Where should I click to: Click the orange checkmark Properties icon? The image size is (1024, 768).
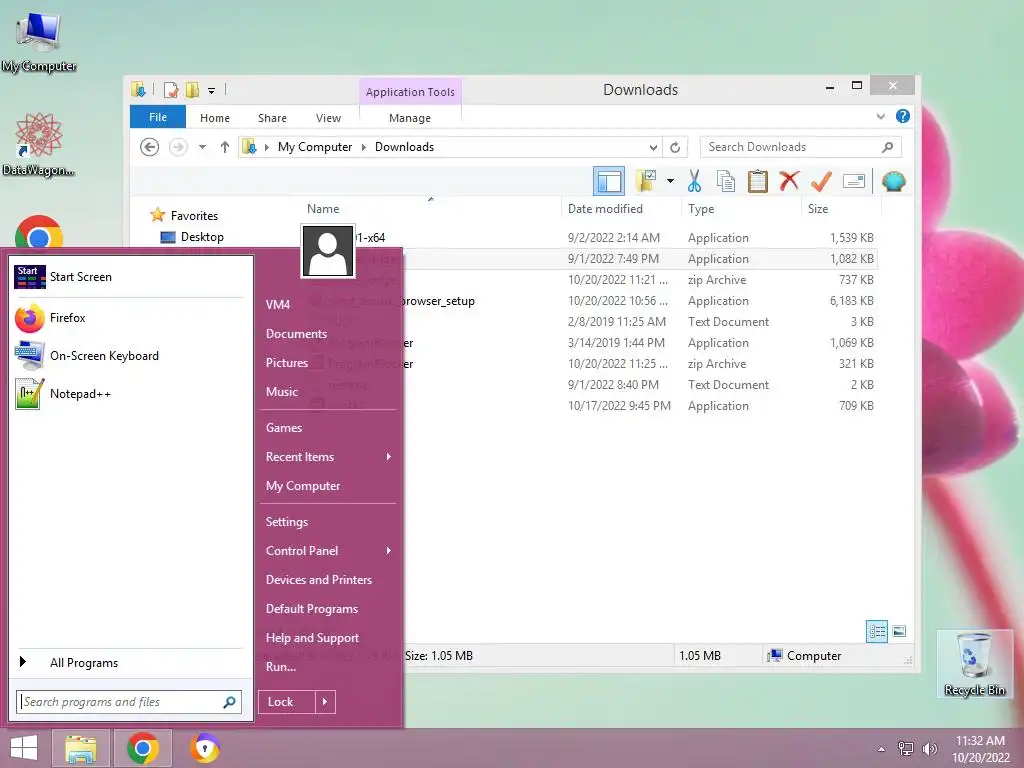[821, 181]
